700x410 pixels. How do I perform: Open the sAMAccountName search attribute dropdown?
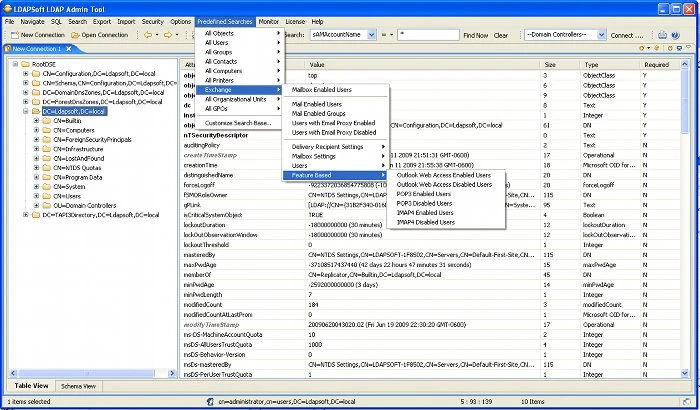click(371, 35)
